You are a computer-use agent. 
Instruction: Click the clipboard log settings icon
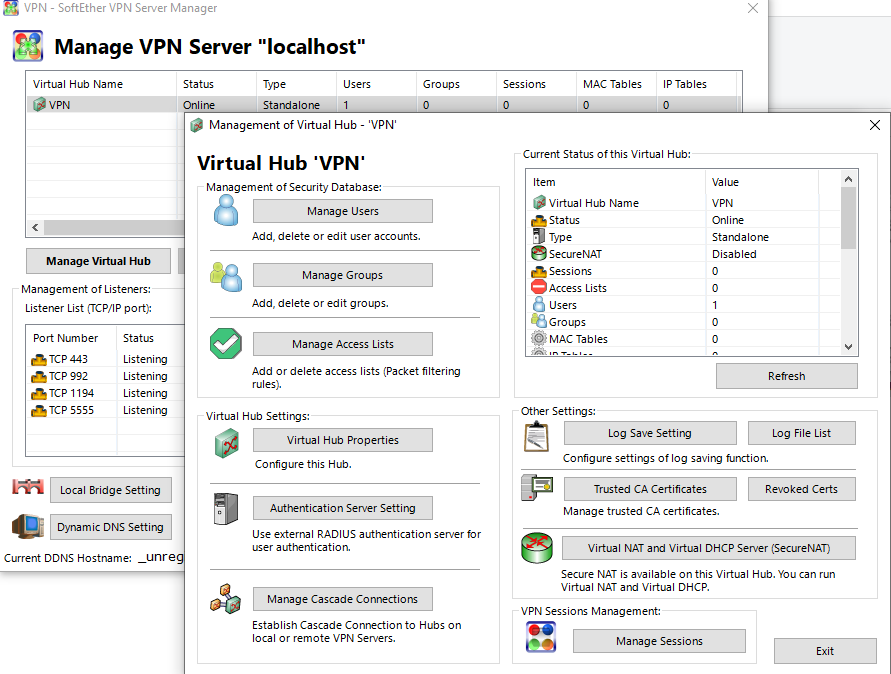pos(536,436)
